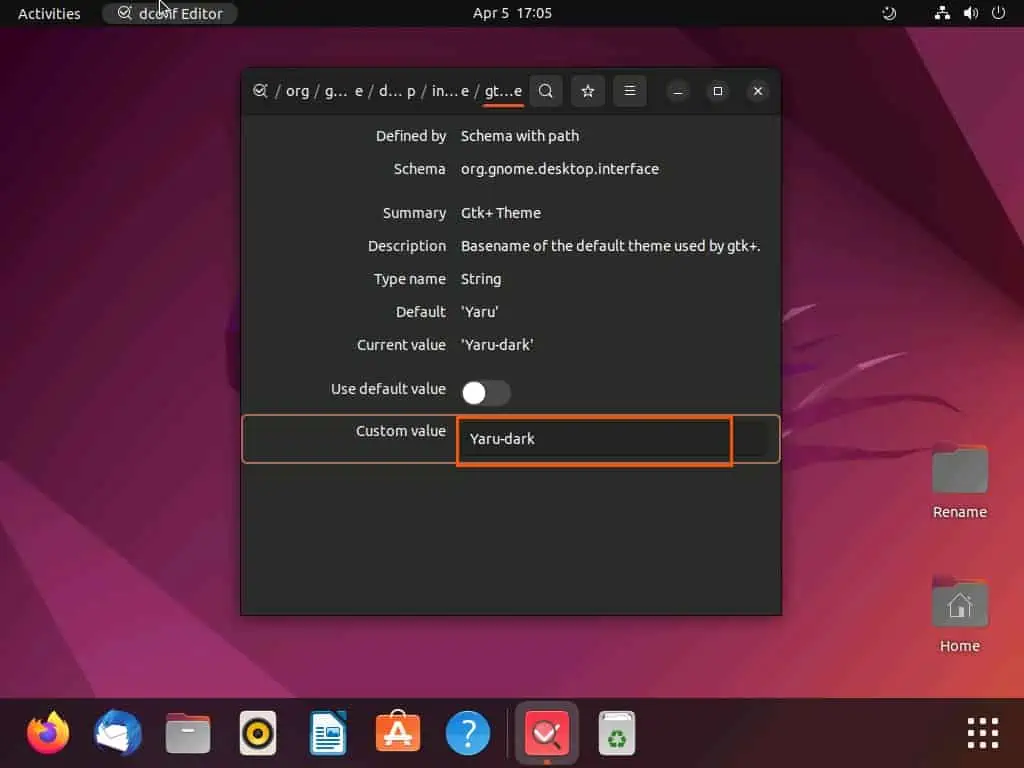The height and width of the screenshot is (768, 1024).
Task: Go to the 'in...e' interface path segment
Action: click(x=450, y=91)
